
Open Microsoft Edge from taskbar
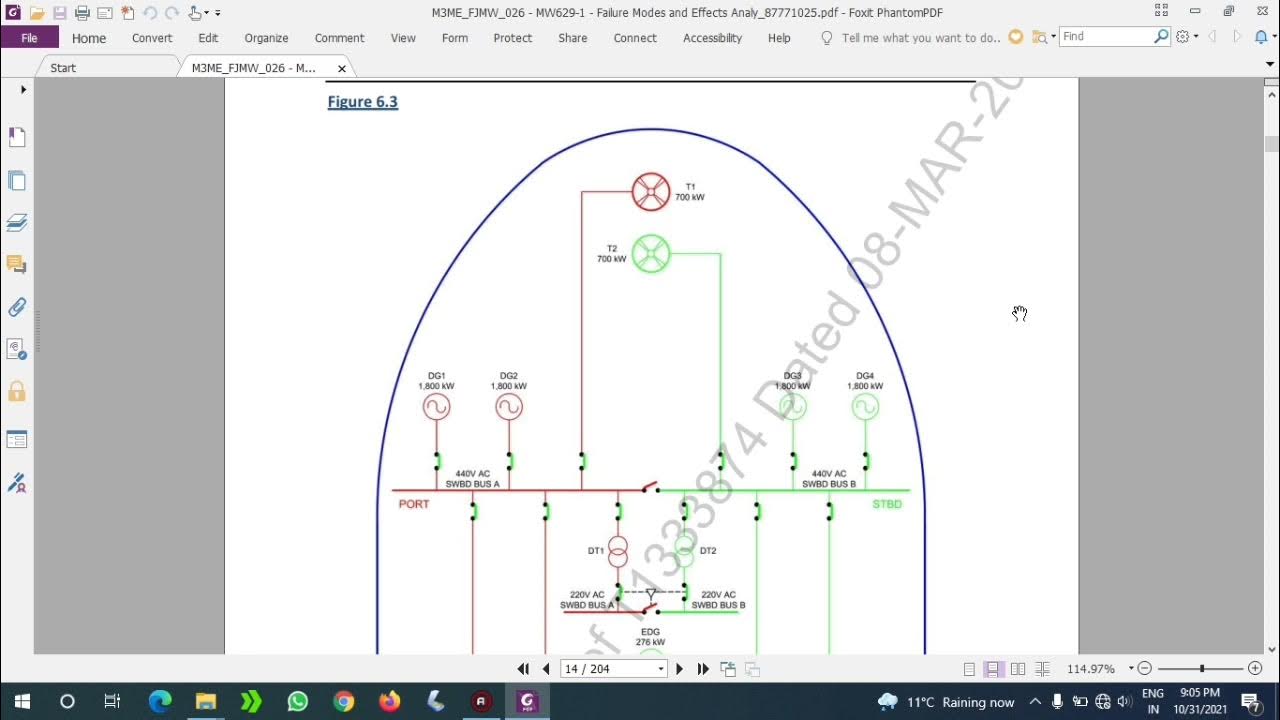[160, 701]
